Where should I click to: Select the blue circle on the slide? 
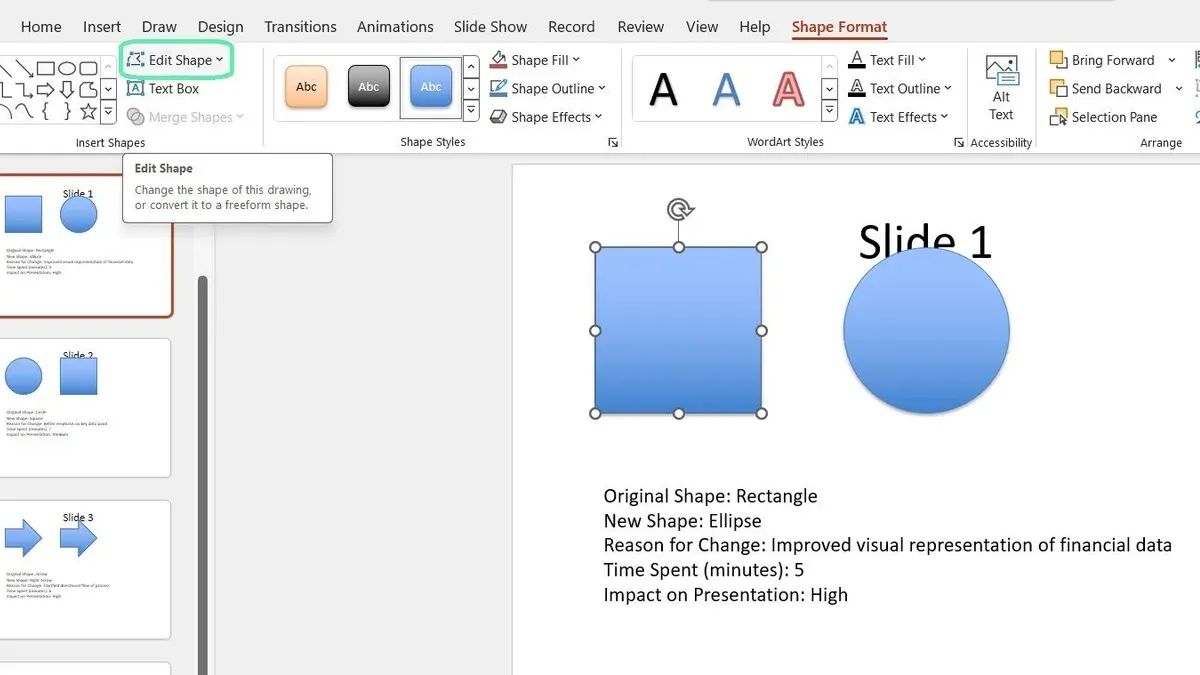coord(926,330)
